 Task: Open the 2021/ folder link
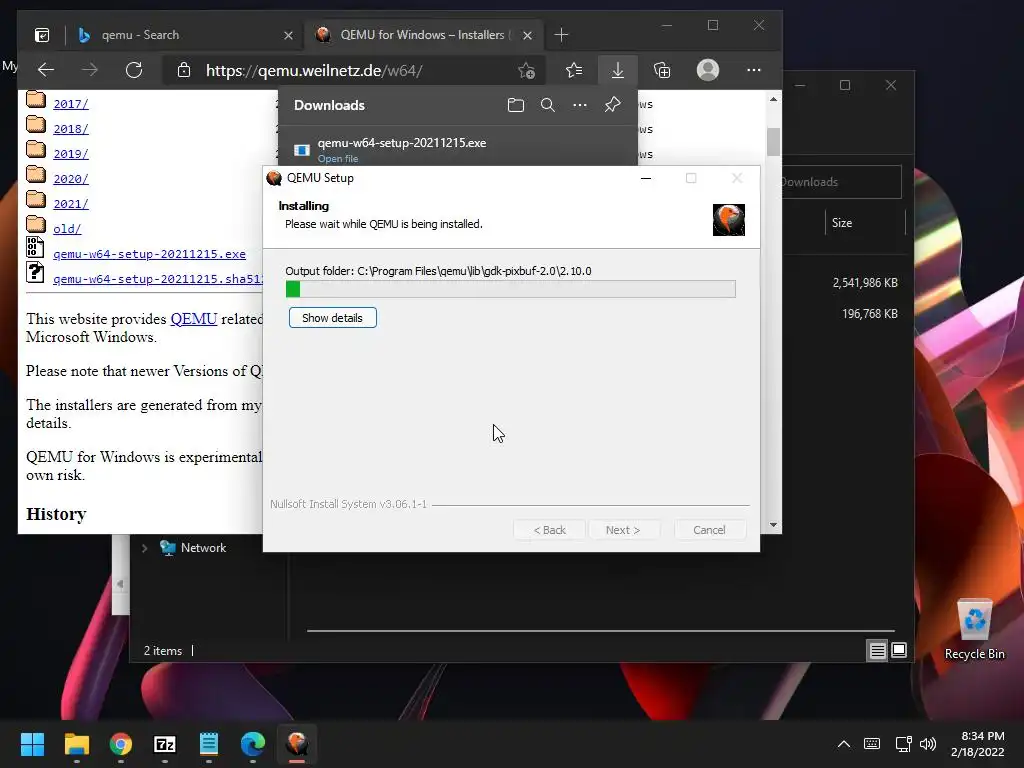tap(71, 204)
